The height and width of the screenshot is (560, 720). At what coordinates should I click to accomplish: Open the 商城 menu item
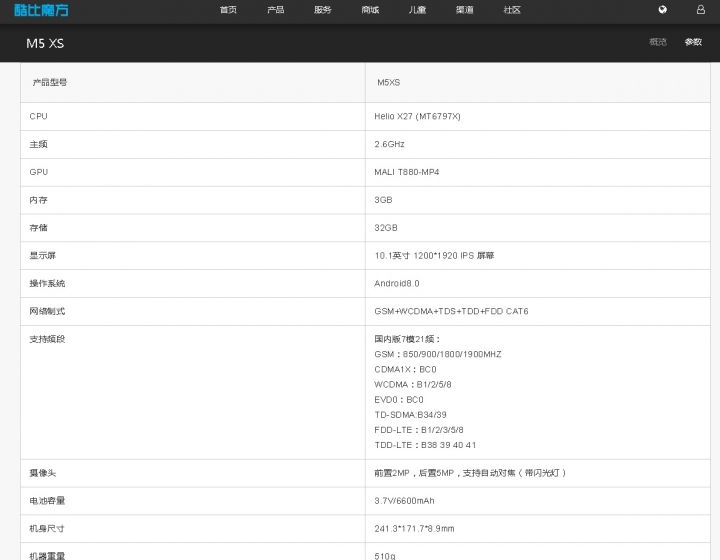tap(370, 10)
